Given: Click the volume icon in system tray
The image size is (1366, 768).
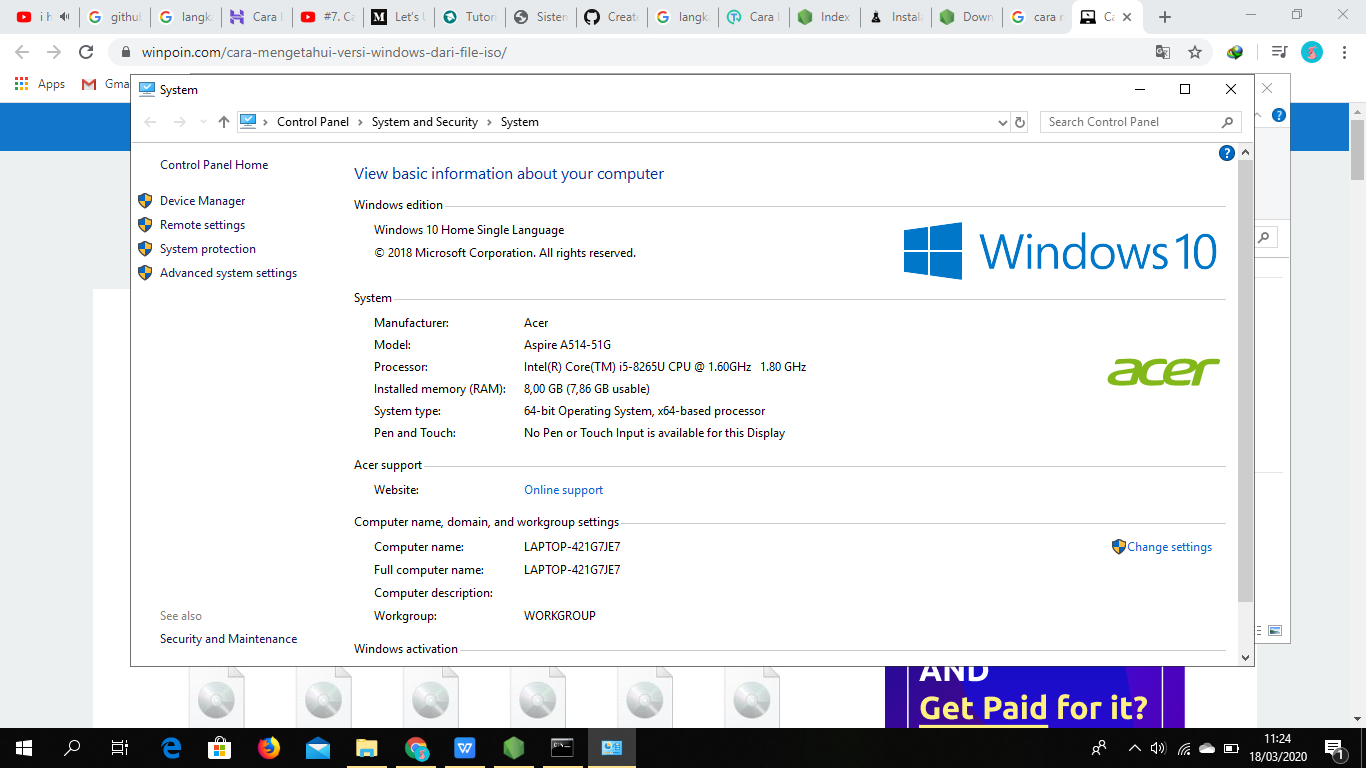Looking at the screenshot, I should (x=1159, y=747).
